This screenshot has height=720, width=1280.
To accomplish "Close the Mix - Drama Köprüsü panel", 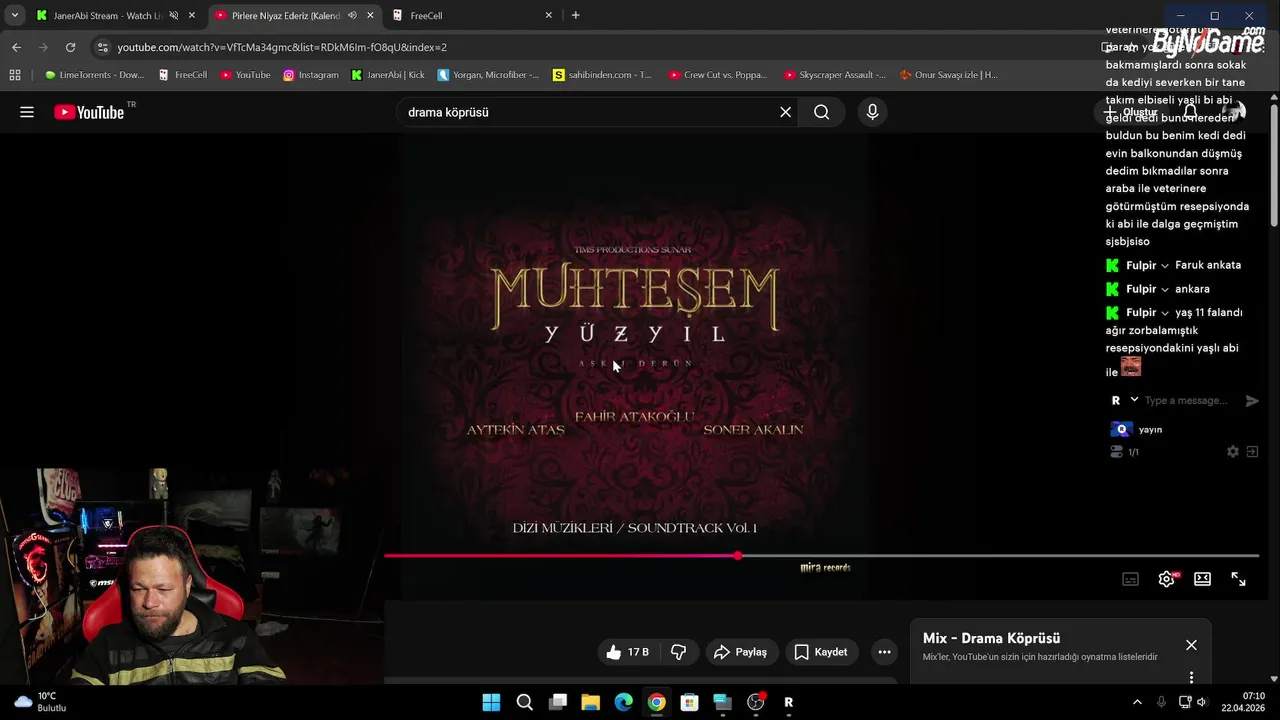I will [x=1191, y=645].
